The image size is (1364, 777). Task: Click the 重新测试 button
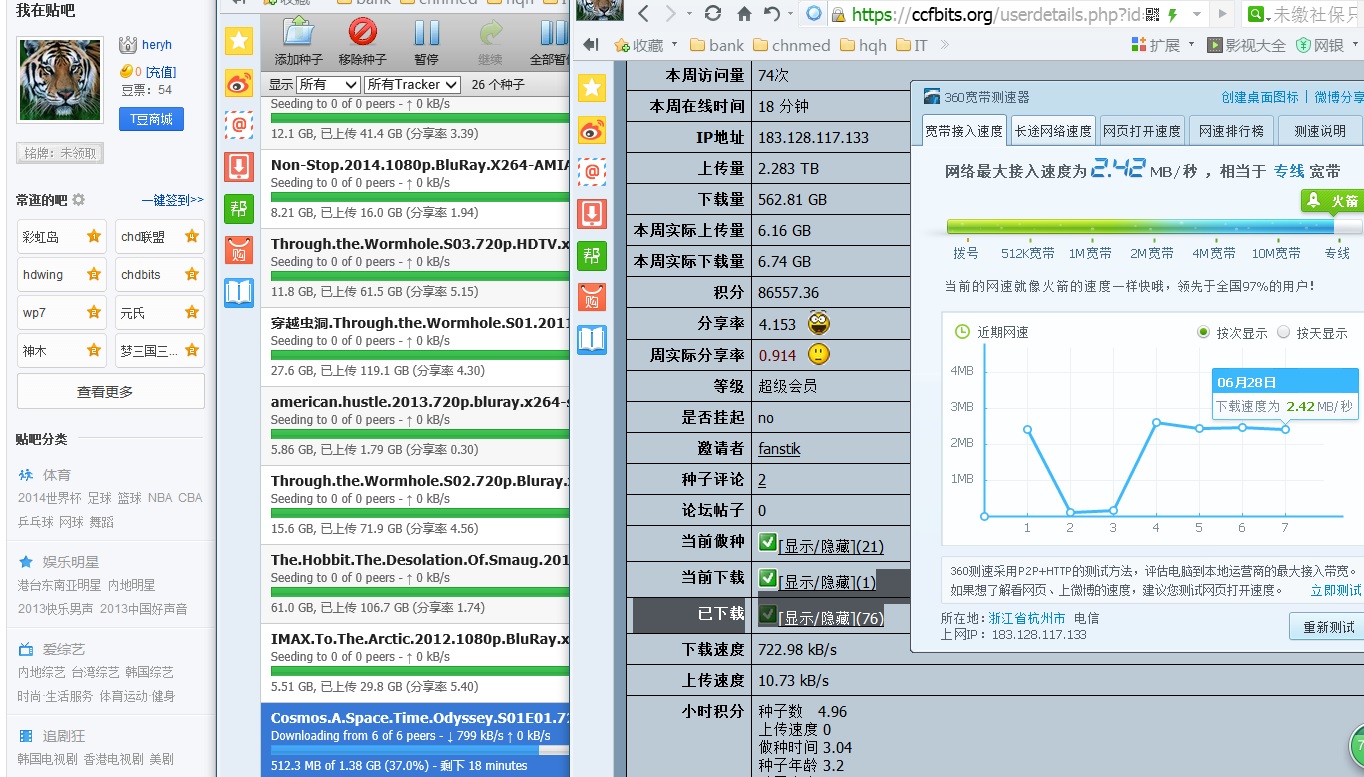click(1328, 627)
